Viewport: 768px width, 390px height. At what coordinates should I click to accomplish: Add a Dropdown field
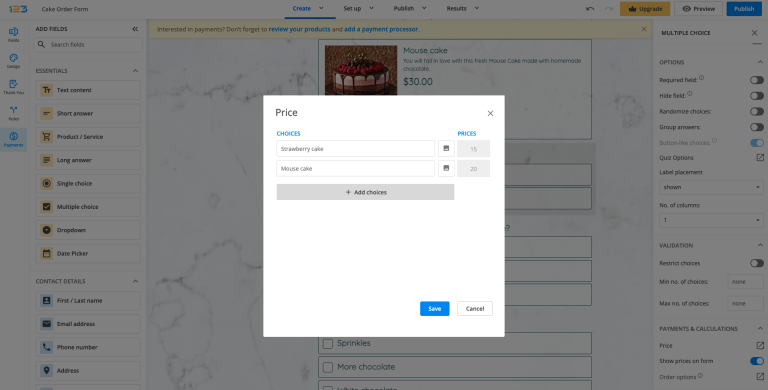click(88, 230)
